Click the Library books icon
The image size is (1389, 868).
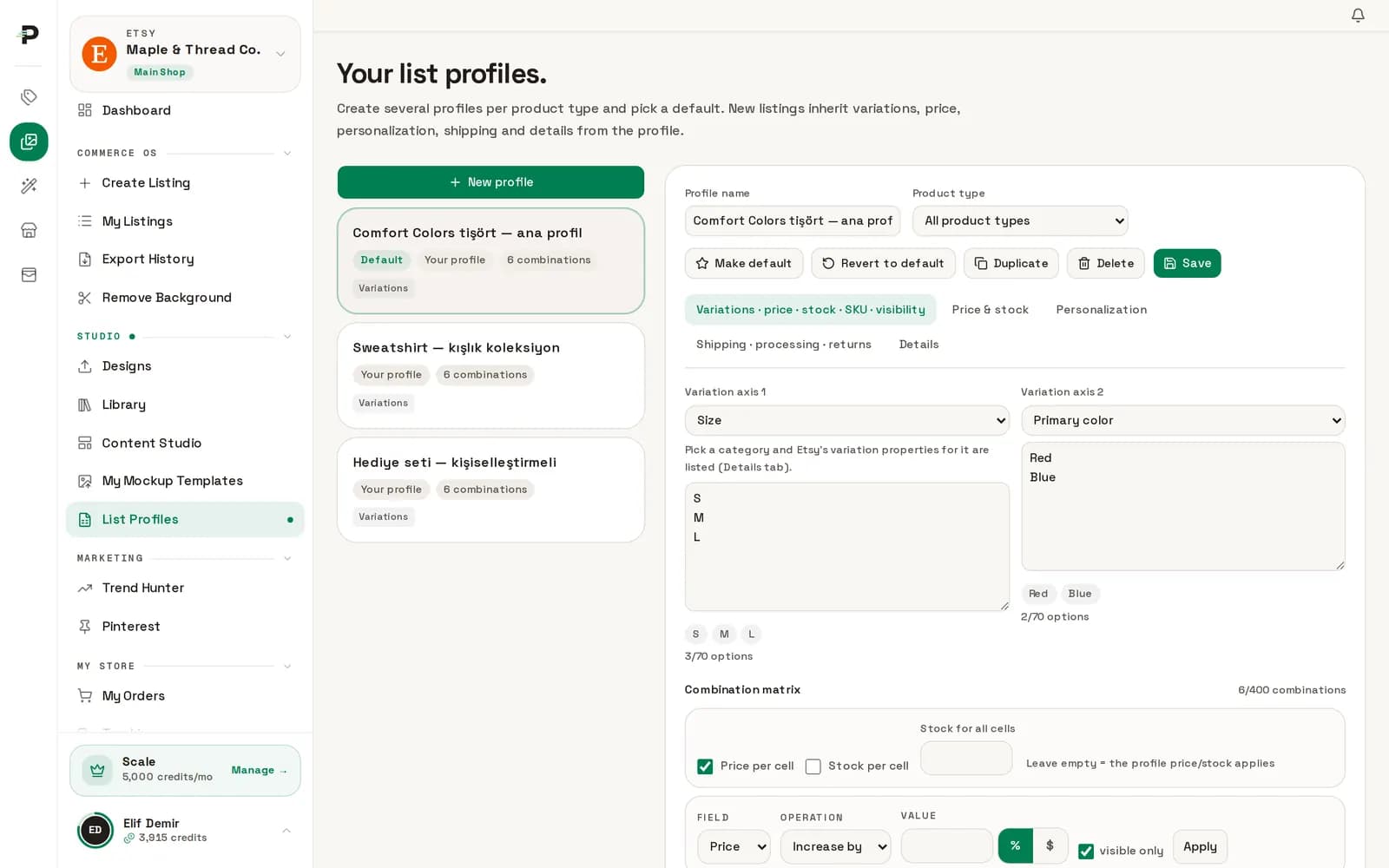pos(84,404)
